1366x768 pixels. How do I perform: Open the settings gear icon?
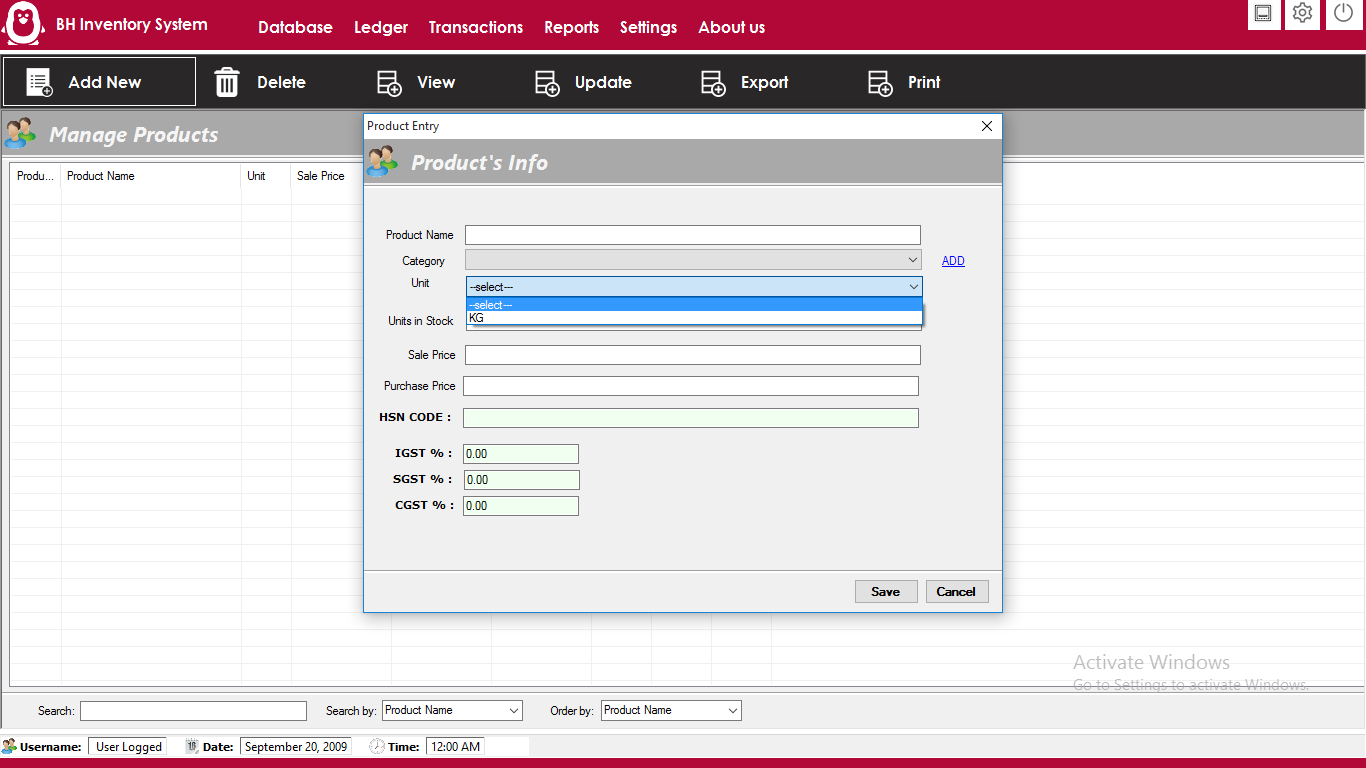[1302, 15]
